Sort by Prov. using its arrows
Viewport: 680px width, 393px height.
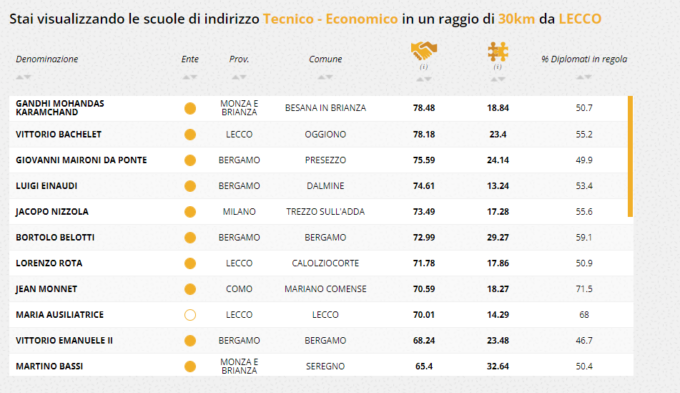pyautogui.click(x=239, y=77)
